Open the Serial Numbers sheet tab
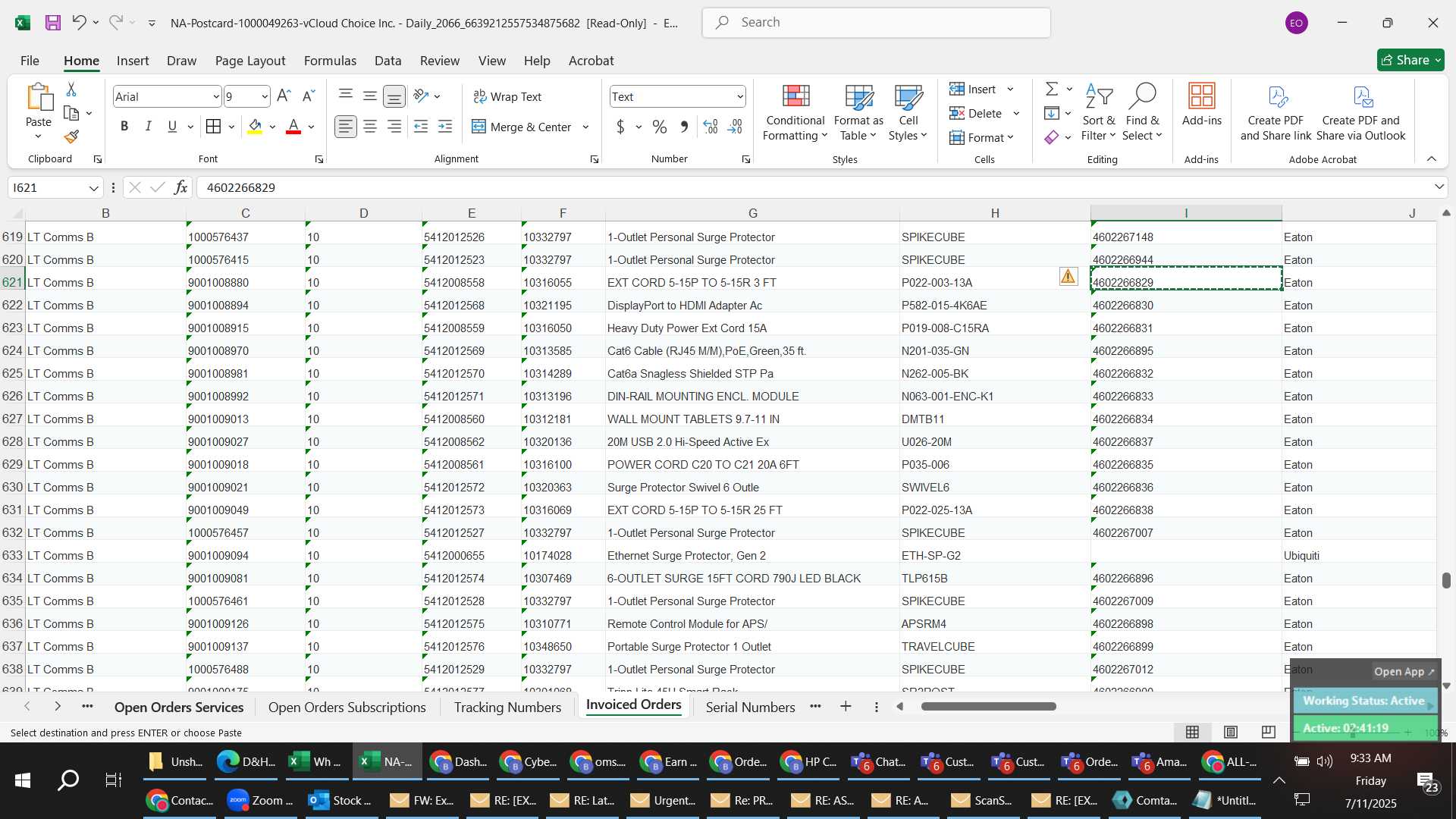Image resolution: width=1456 pixels, height=819 pixels. click(x=750, y=707)
